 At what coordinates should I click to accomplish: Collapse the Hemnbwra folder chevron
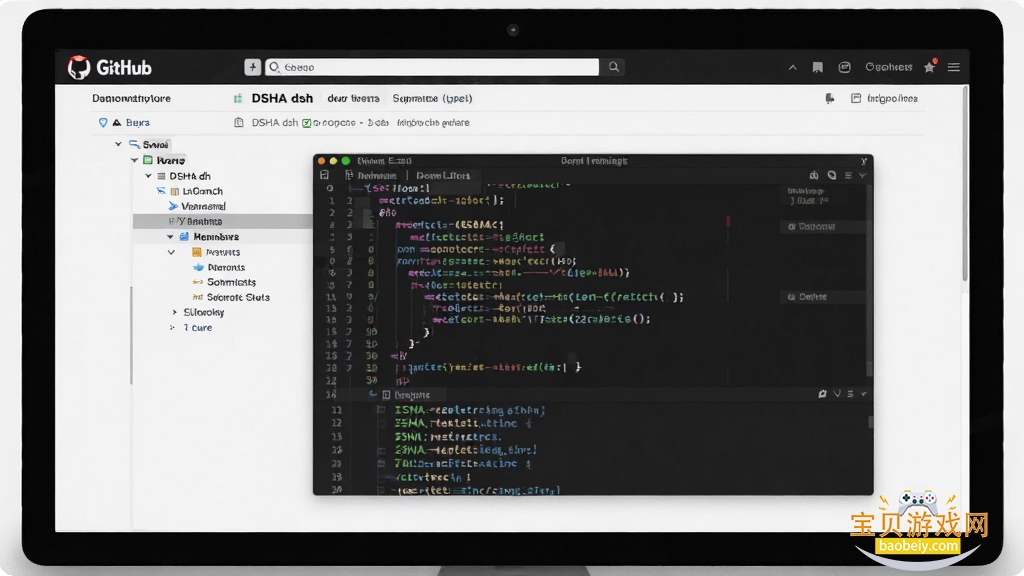click(x=170, y=236)
